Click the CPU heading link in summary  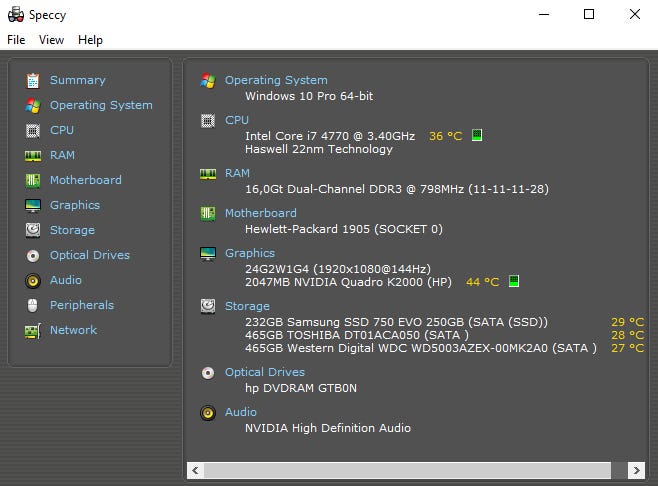coord(237,120)
